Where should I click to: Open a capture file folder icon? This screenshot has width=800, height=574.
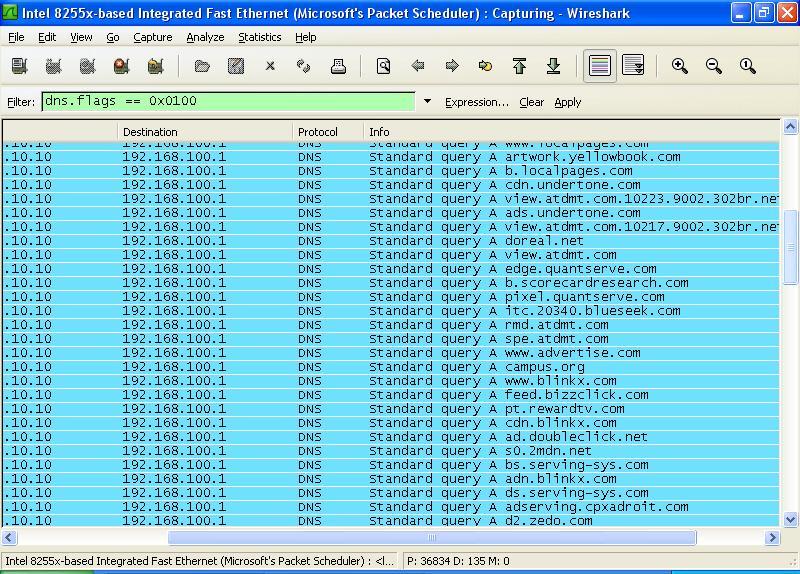click(x=202, y=66)
